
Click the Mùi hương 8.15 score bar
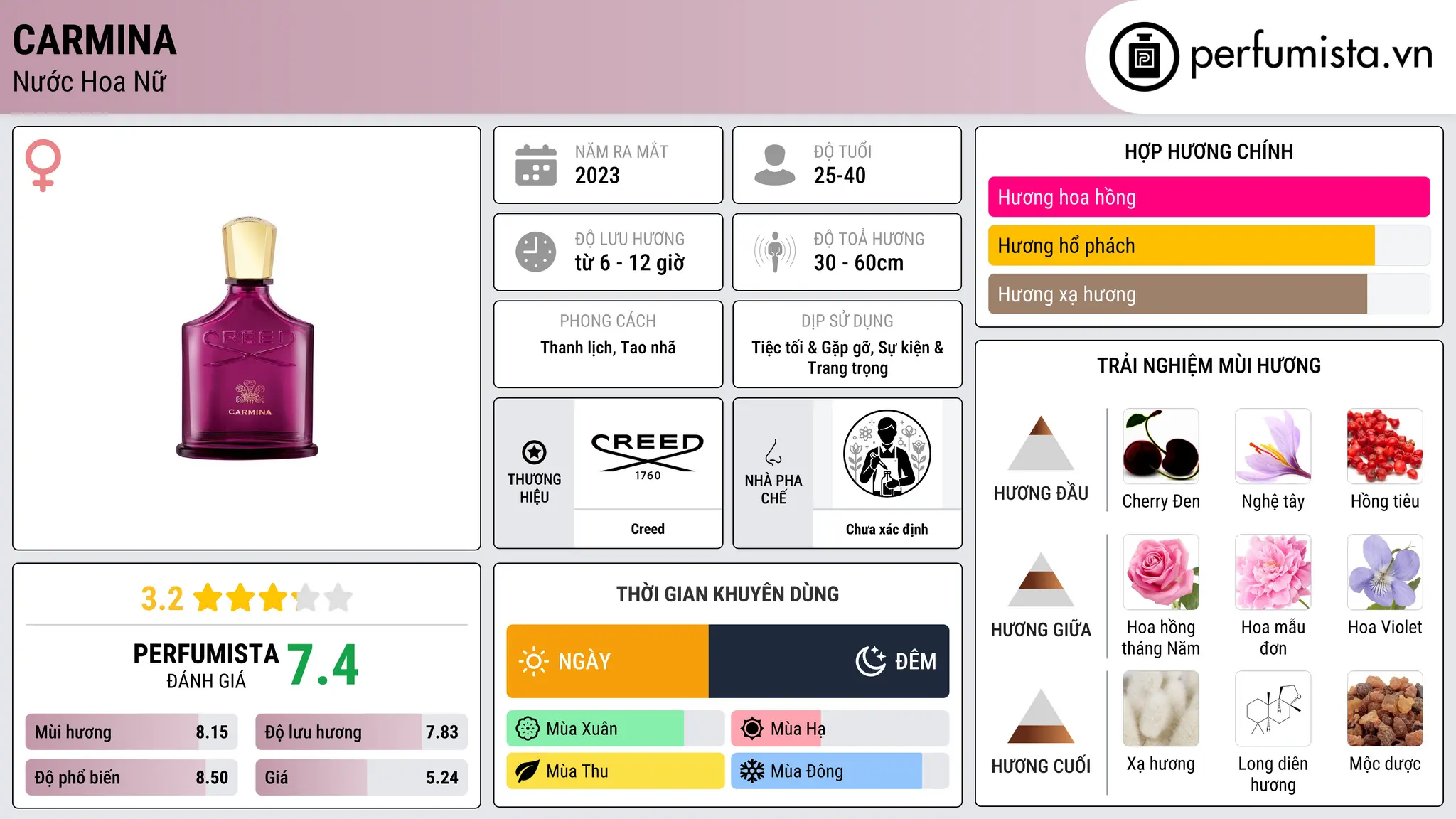[x=132, y=732]
